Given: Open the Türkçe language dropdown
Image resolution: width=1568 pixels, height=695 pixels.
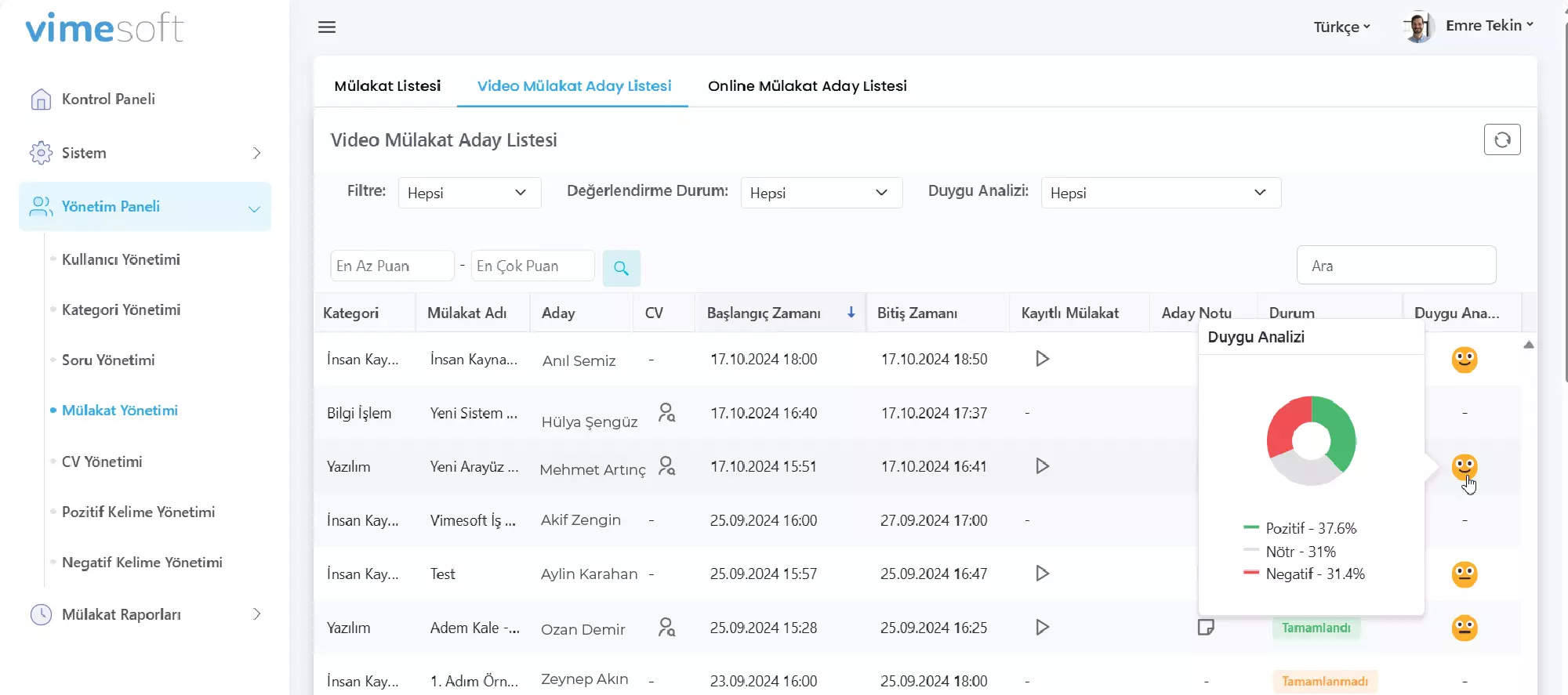Looking at the screenshot, I should tap(1341, 27).
